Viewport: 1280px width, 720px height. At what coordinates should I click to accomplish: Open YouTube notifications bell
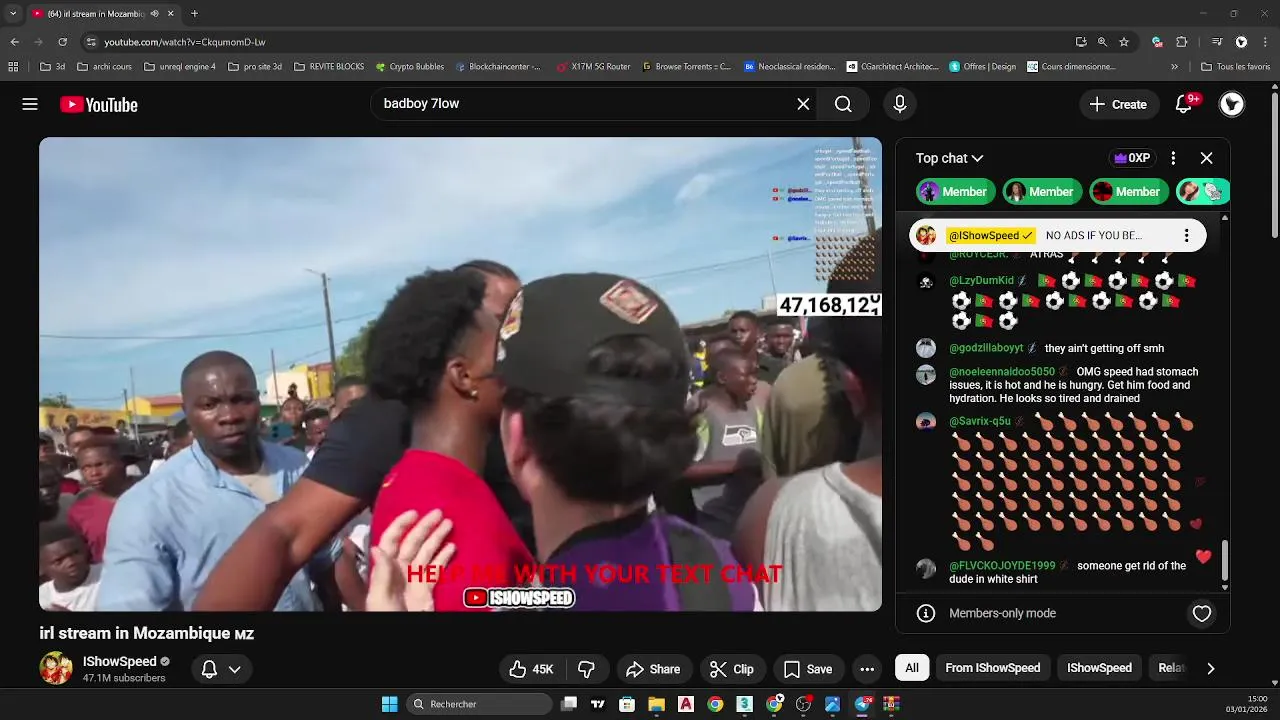tap(1185, 104)
